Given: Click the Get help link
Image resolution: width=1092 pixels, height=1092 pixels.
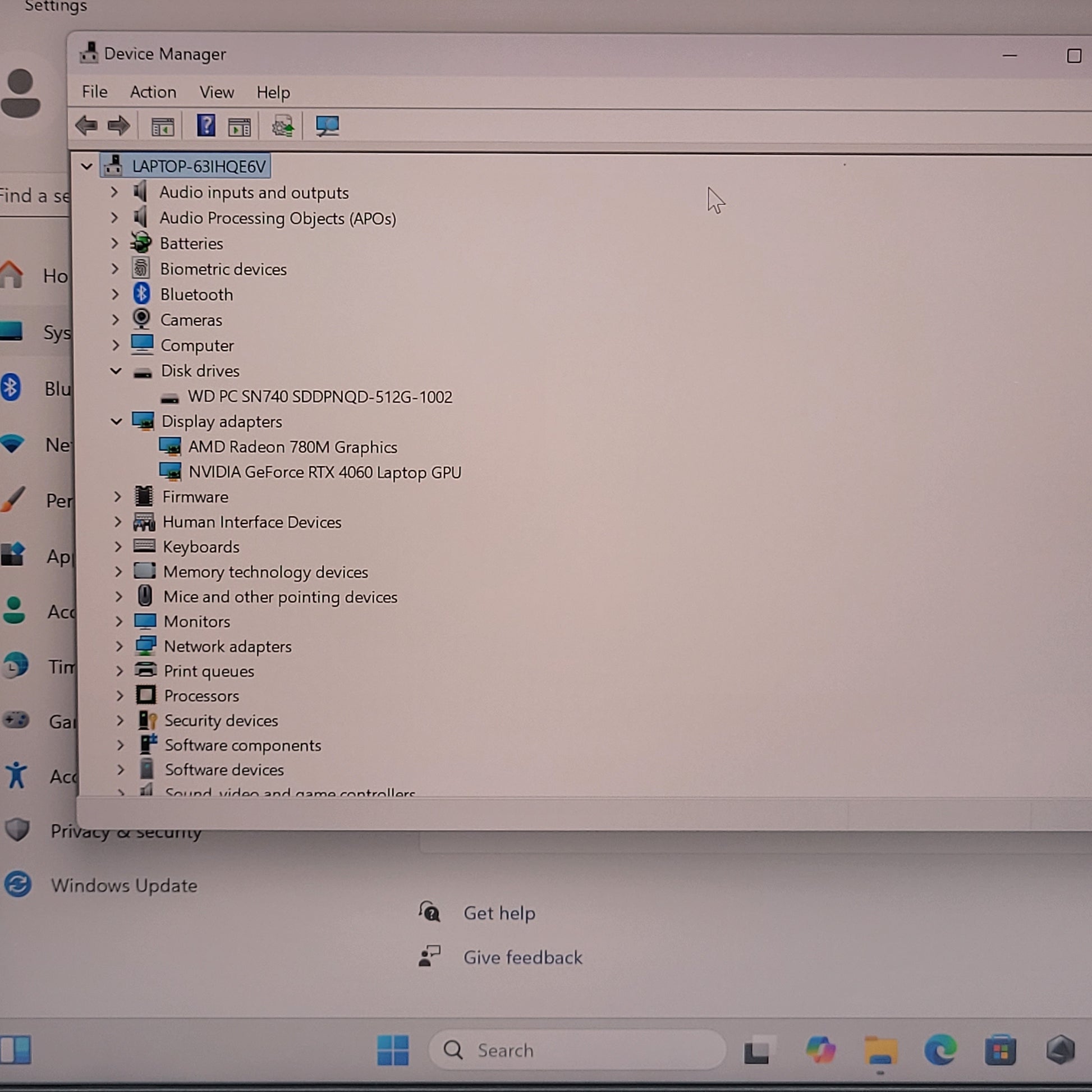Looking at the screenshot, I should tap(498, 913).
